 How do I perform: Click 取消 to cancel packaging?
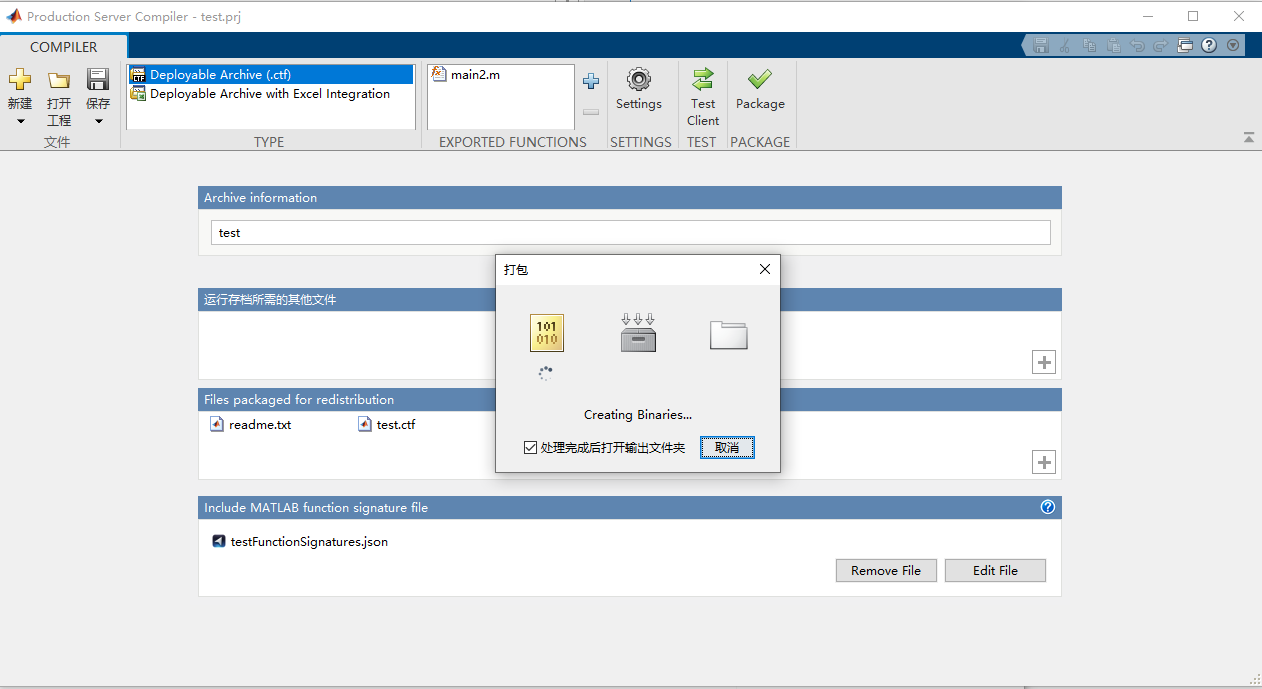[727, 447]
